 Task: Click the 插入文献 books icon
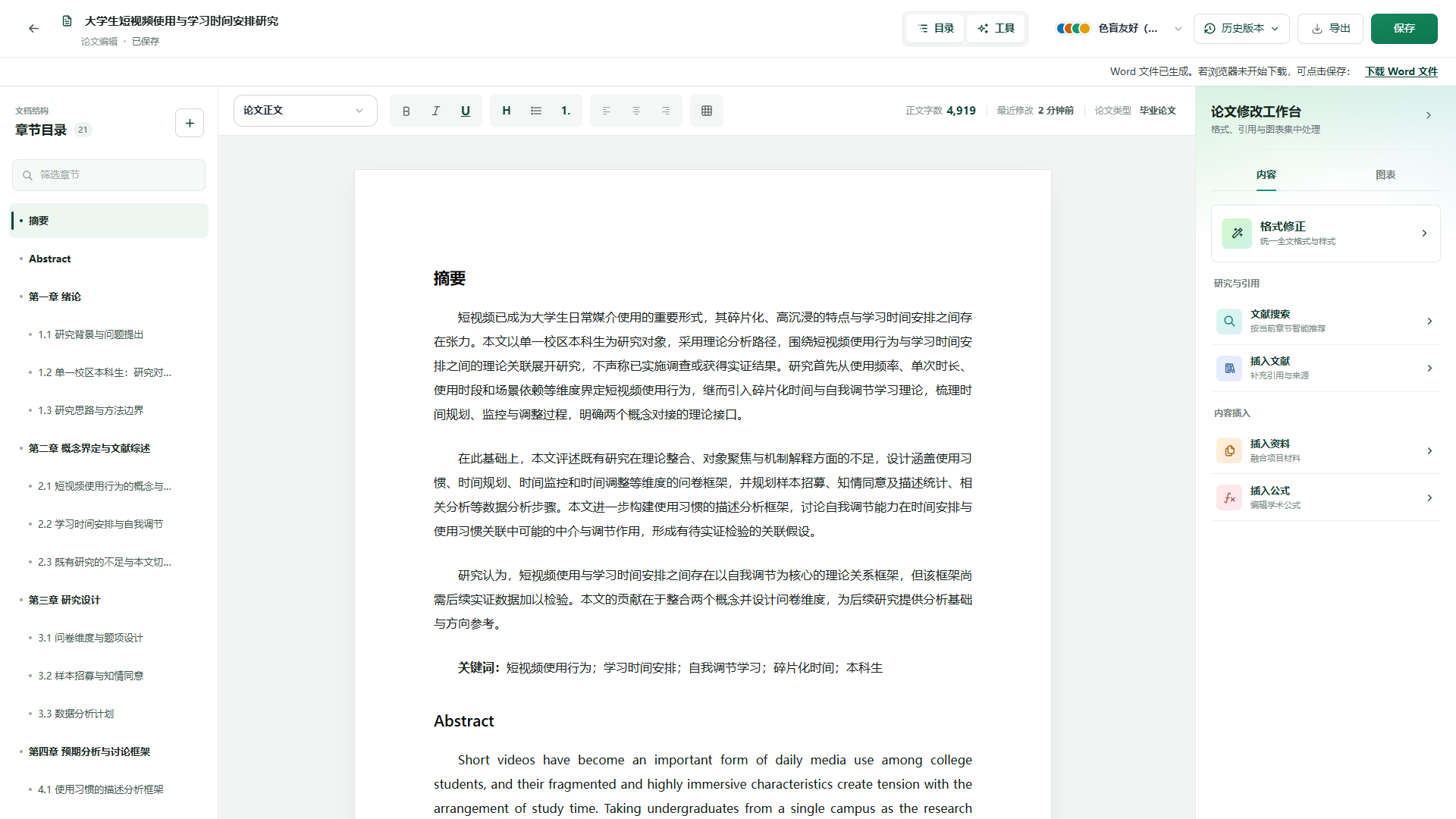(x=1229, y=369)
